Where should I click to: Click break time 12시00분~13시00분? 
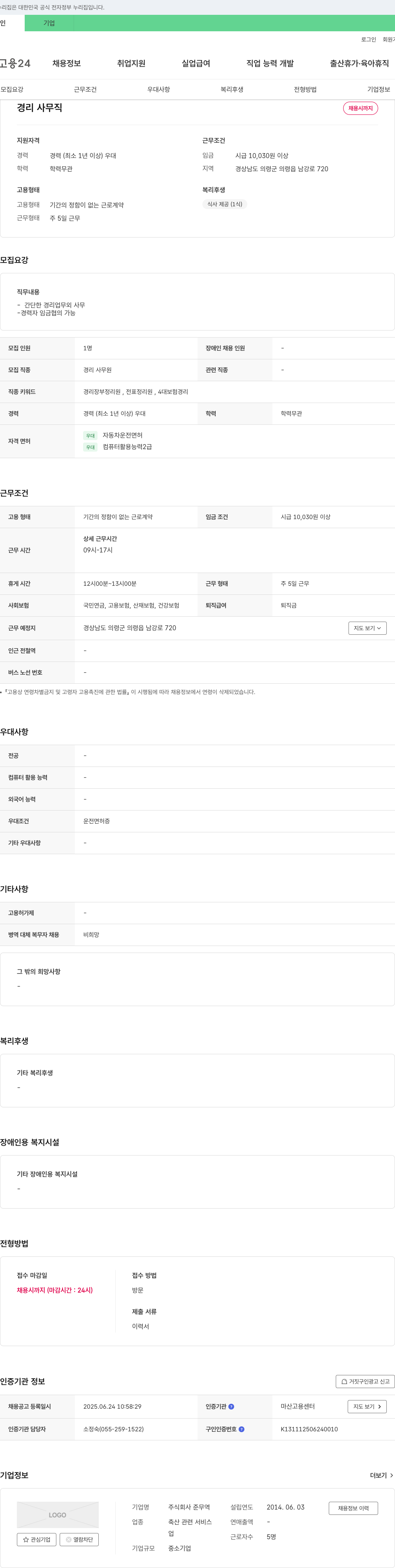[x=109, y=584]
